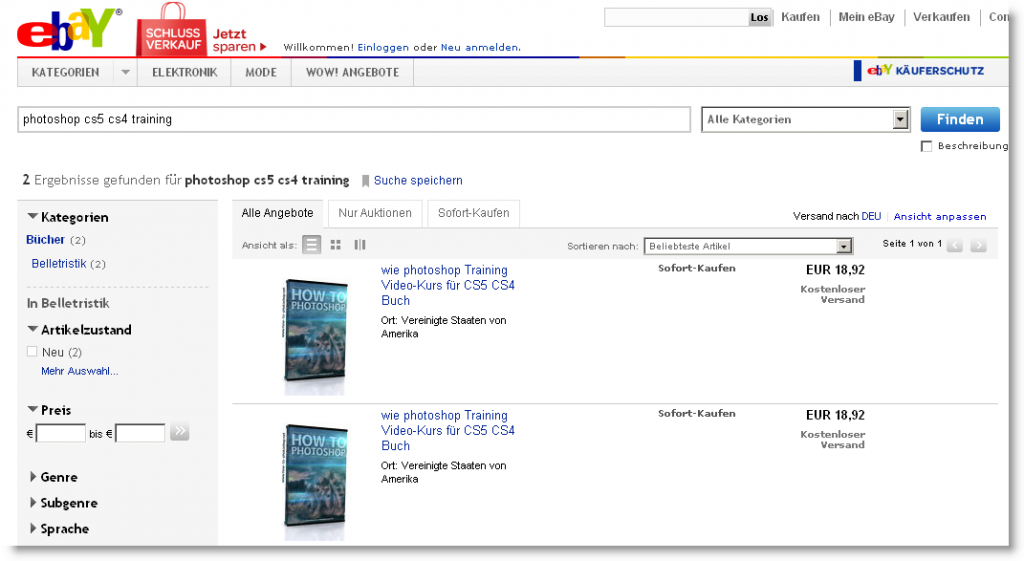The width and height of the screenshot is (1024, 561).
Task: Expand the Subgenre filter
Action: click(x=33, y=502)
